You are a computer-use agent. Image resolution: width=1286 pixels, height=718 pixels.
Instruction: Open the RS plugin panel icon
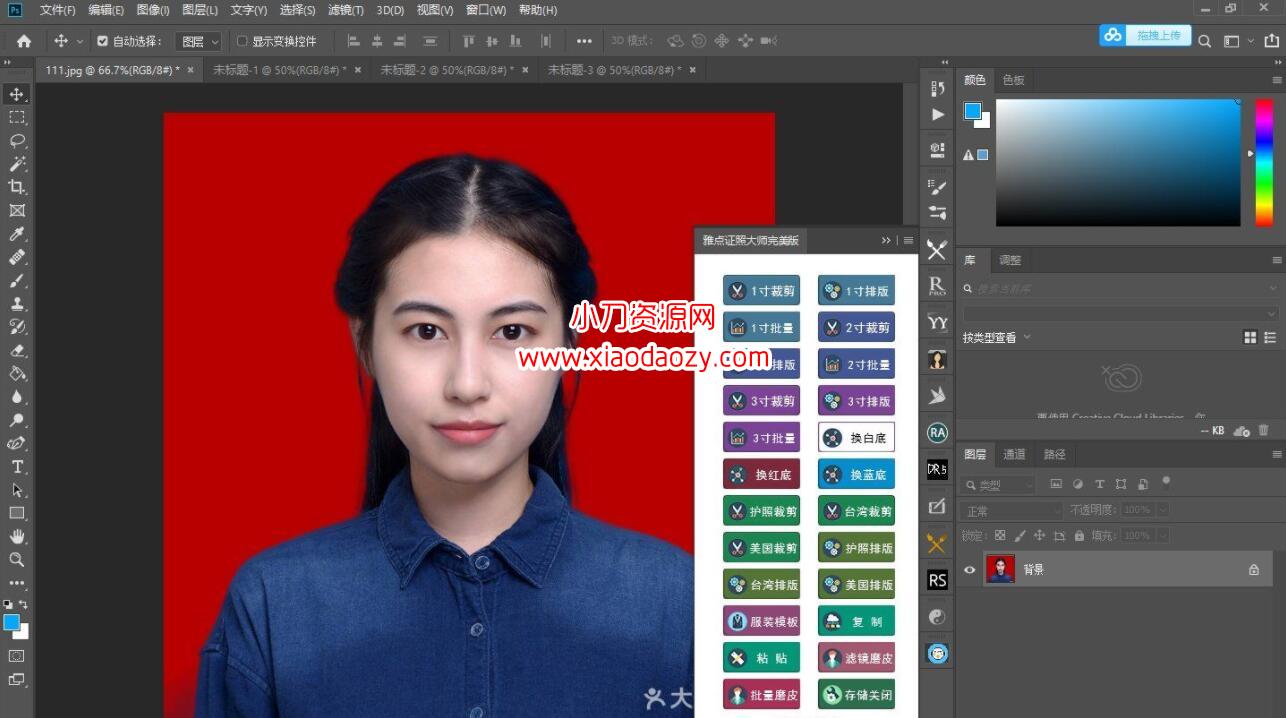937,580
